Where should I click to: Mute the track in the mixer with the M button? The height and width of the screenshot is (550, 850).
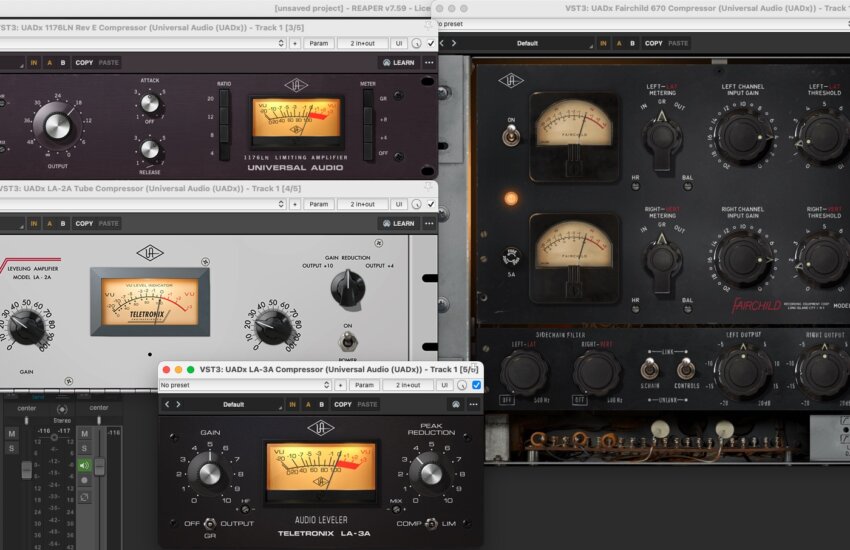84,433
